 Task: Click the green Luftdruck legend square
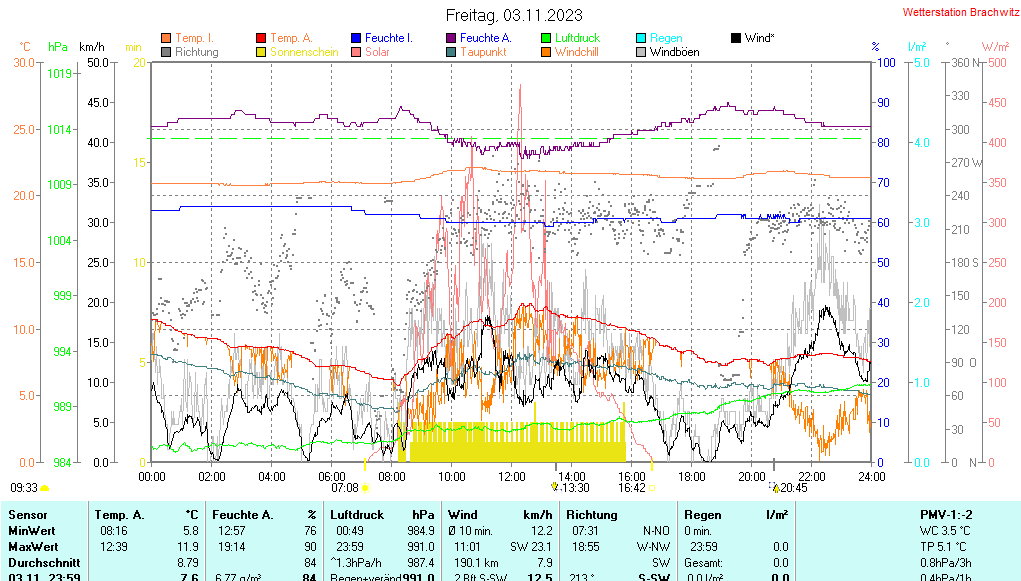[546, 38]
